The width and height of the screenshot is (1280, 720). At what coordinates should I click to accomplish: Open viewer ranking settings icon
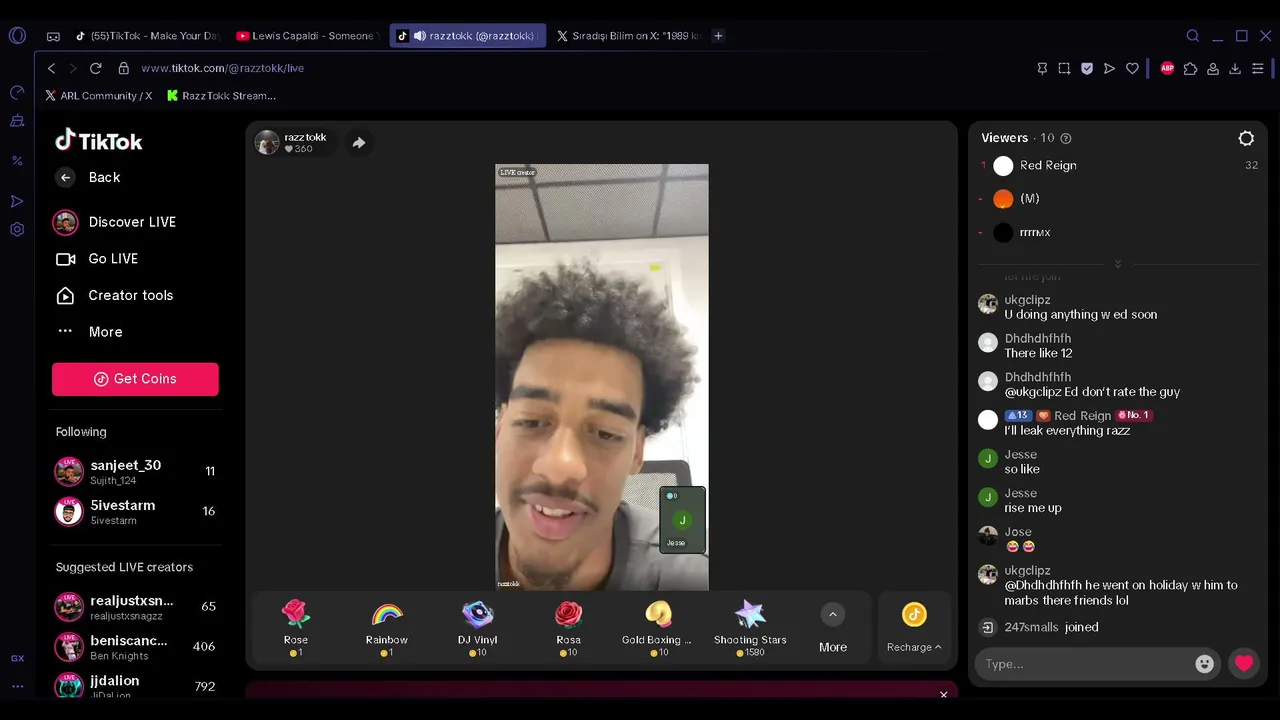click(1246, 139)
